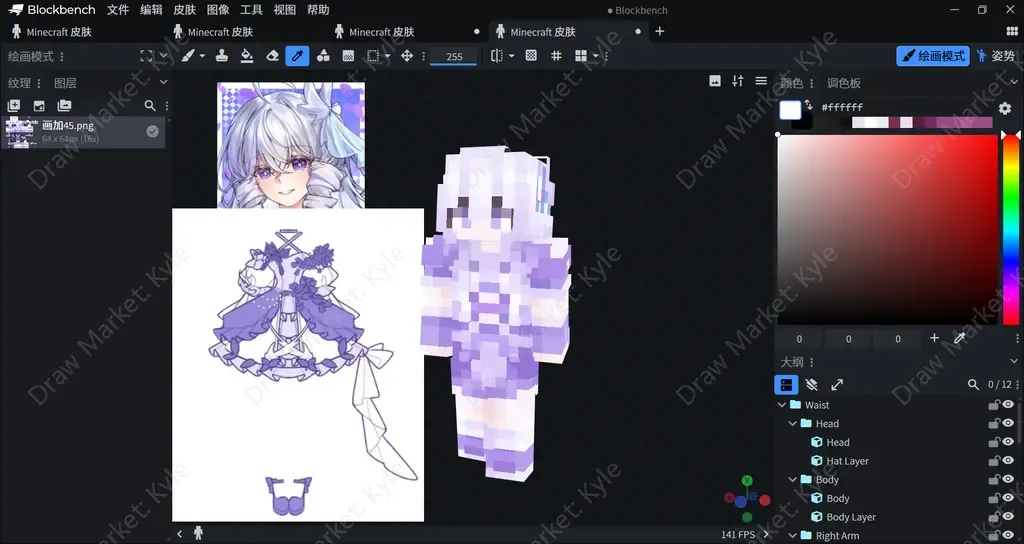Toggle mirror painting mode

[x=497, y=56]
